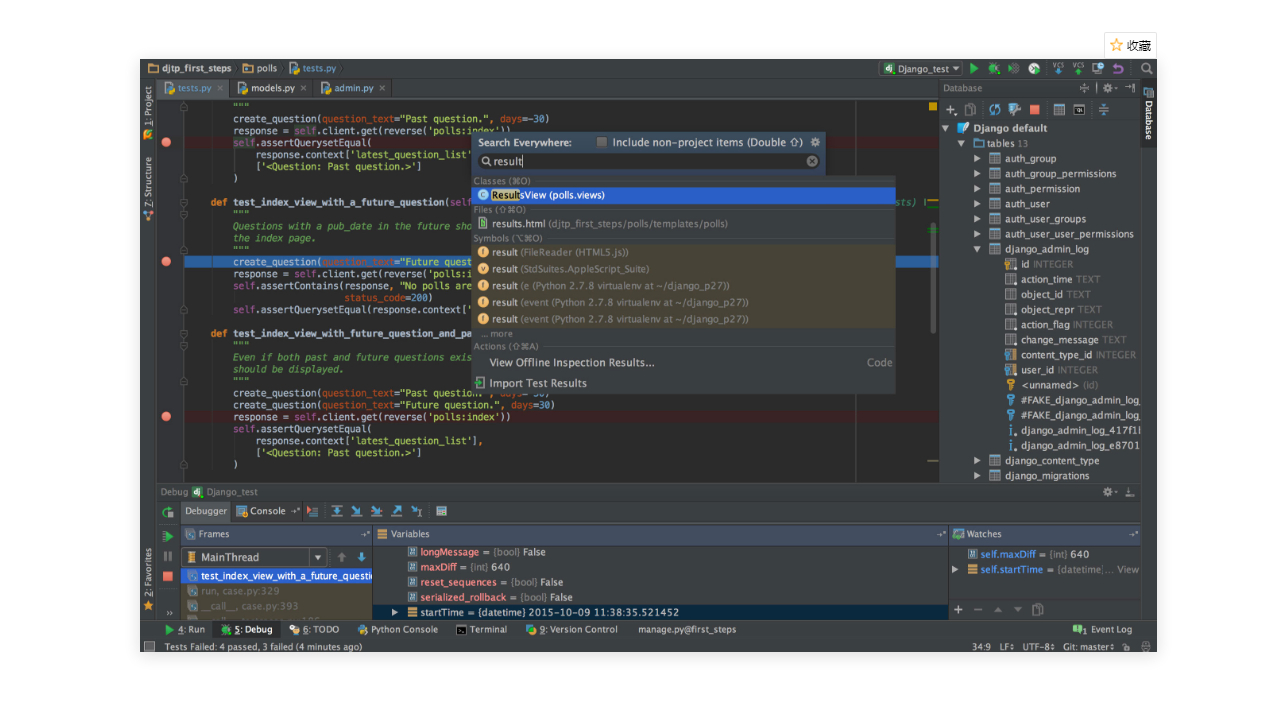
Task: Add a new watch with the plus icon
Action: pyautogui.click(x=958, y=609)
